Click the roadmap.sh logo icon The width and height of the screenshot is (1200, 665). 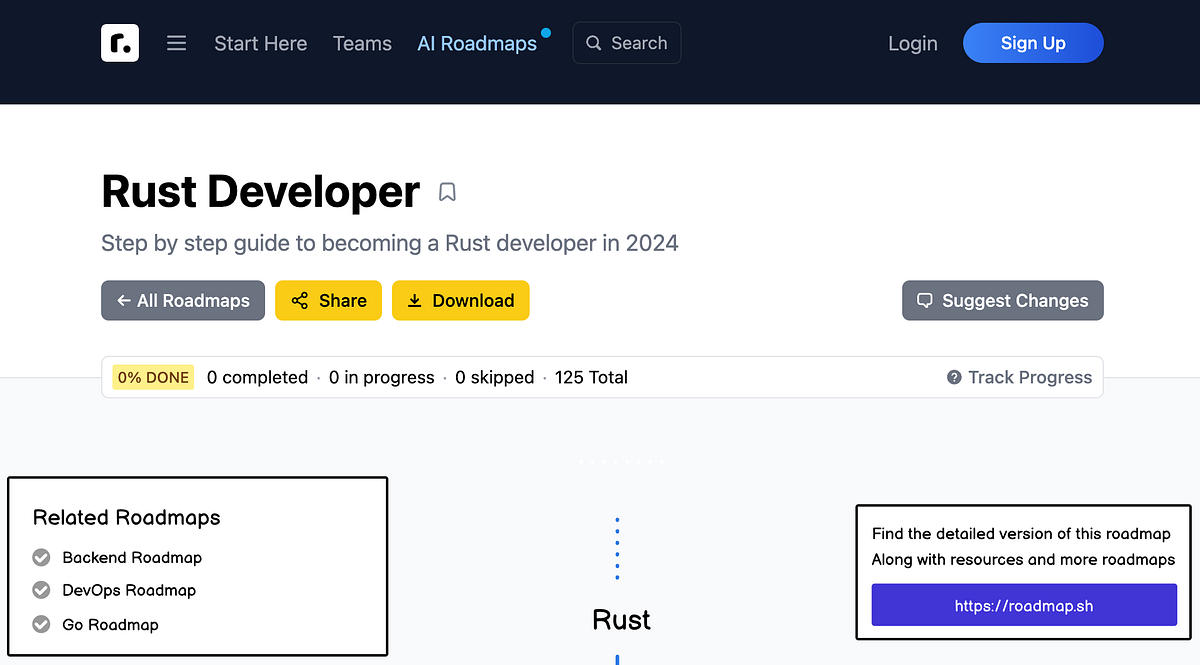[x=119, y=43]
